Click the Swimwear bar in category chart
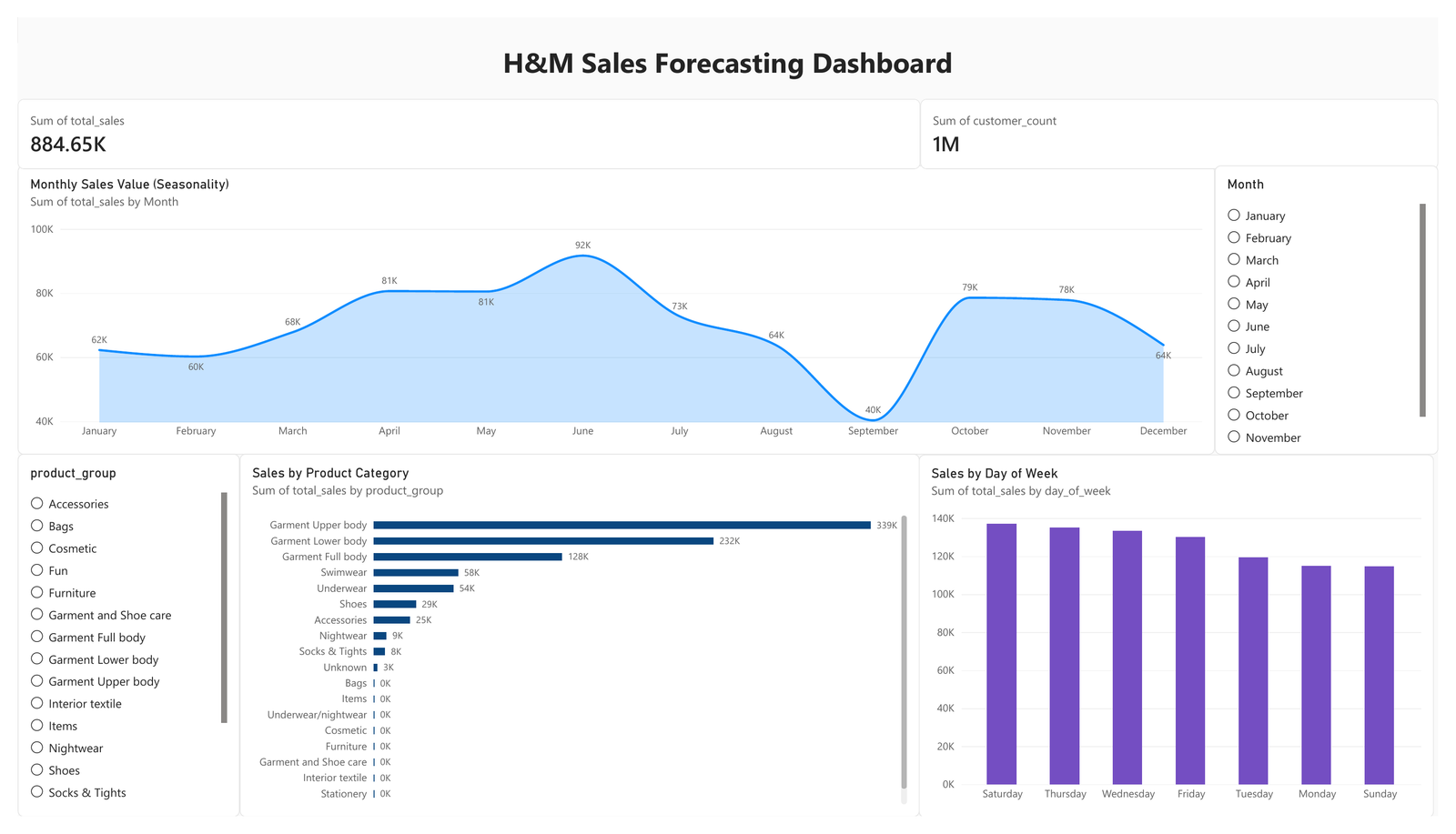Image resolution: width=1456 pixels, height=834 pixels. coord(416,572)
